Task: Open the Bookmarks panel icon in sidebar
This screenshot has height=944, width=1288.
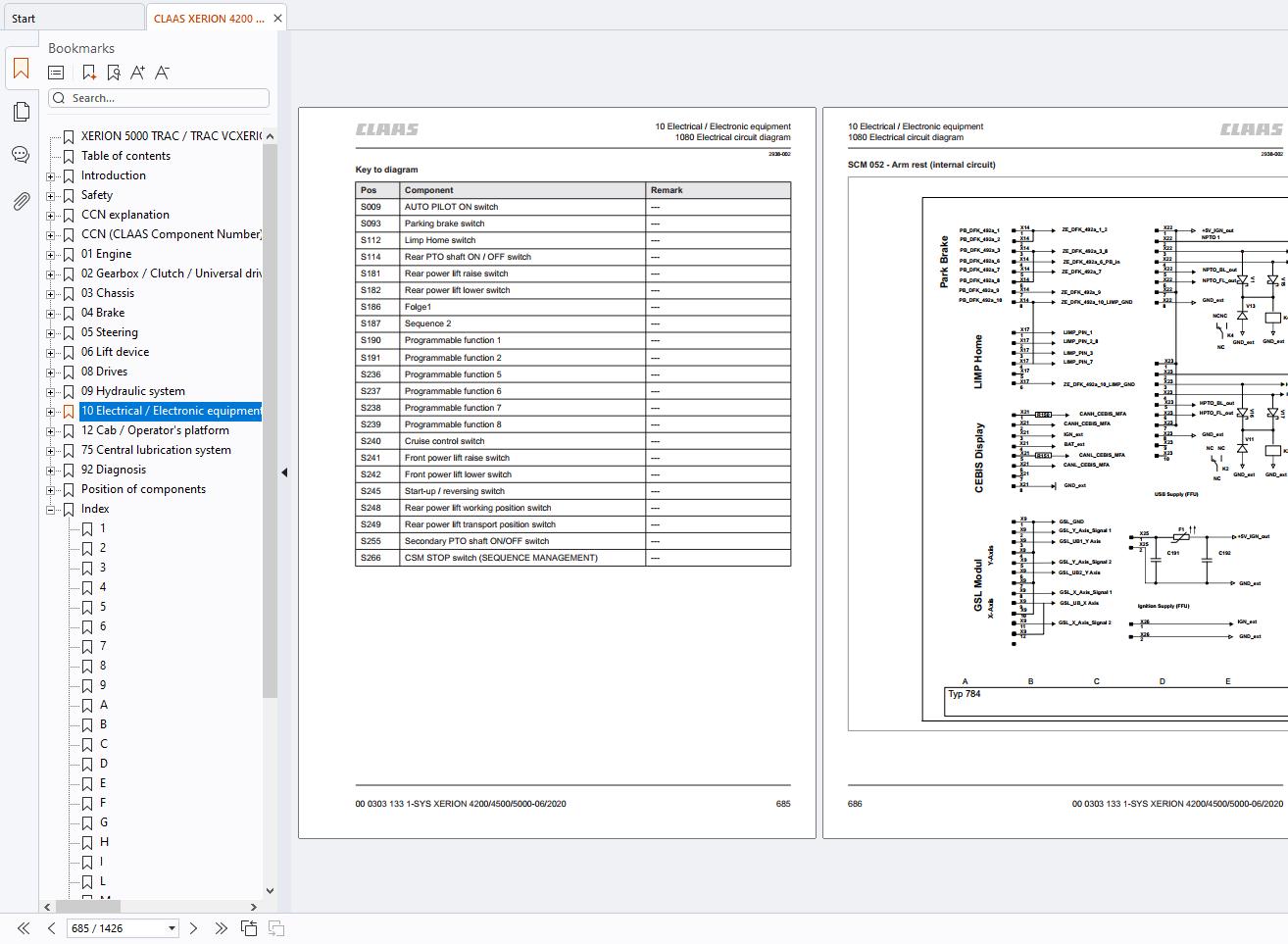Action: (x=21, y=70)
